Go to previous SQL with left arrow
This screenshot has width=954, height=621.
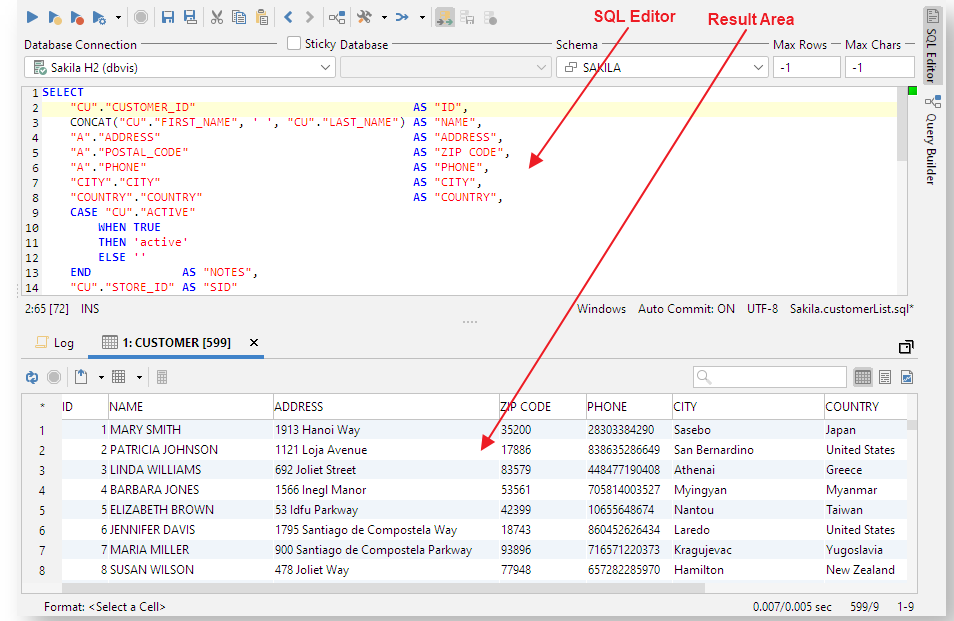click(288, 17)
